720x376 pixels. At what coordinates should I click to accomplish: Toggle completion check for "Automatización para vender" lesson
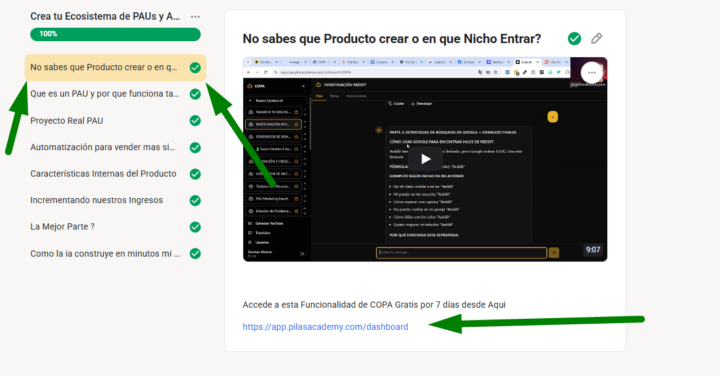tap(195, 147)
